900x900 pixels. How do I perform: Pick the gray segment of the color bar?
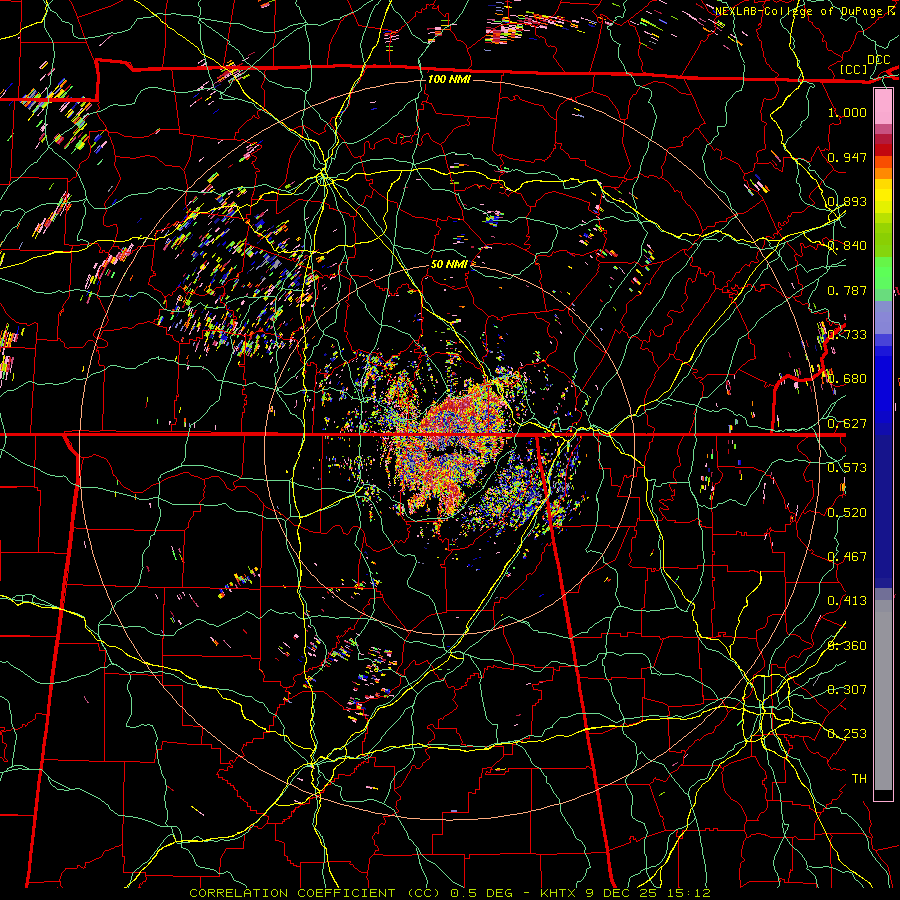tap(883, 695)
